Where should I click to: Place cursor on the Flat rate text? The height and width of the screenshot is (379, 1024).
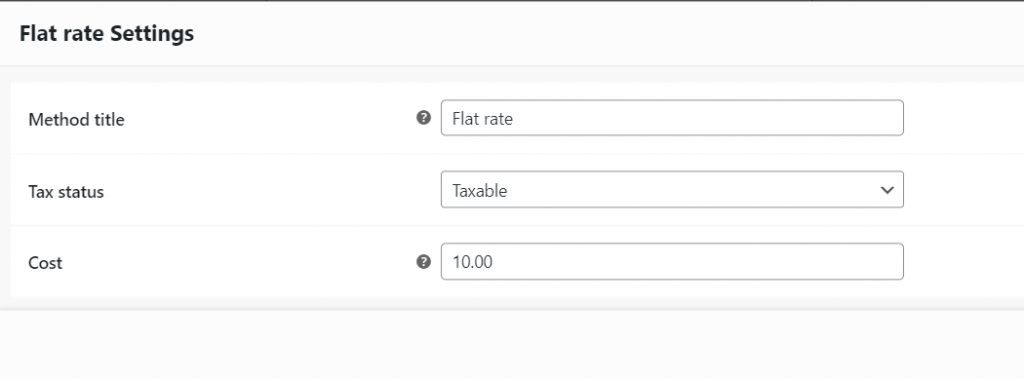(x=482, y=119)
